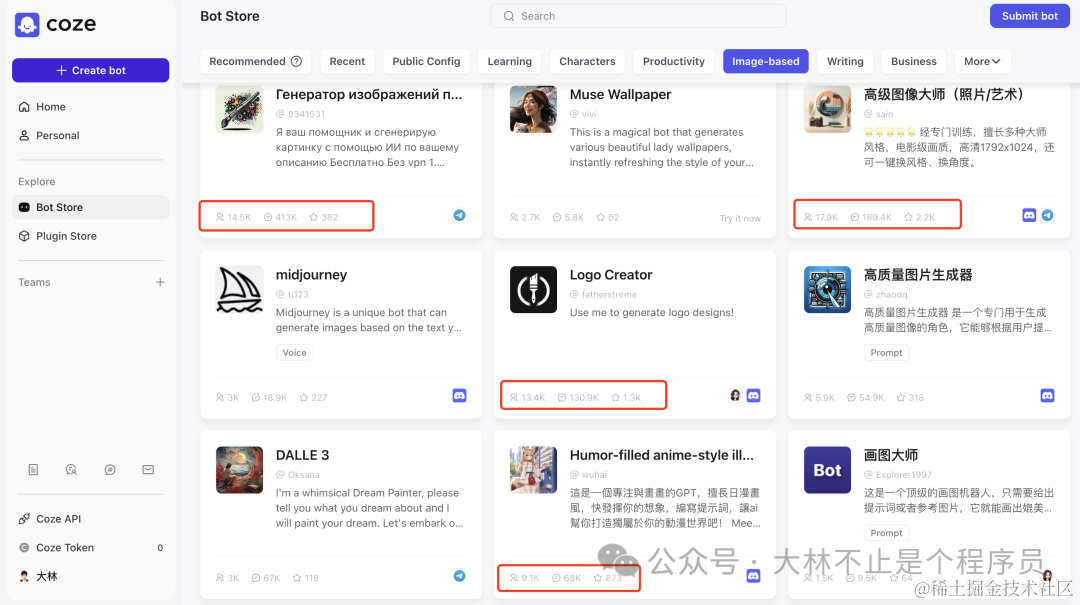
Task: Click Discord icon on 高质量图片生成器 card
Action: (1048, 396)
